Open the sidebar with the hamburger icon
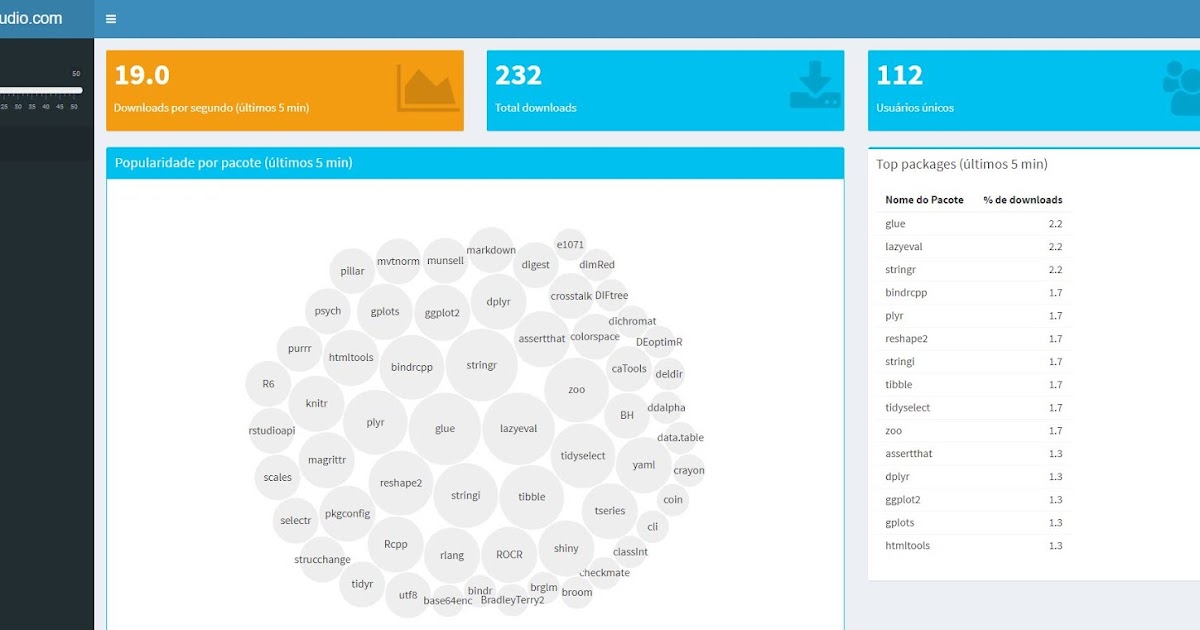Screen dimensions: 1200x630 click(110, 18)
